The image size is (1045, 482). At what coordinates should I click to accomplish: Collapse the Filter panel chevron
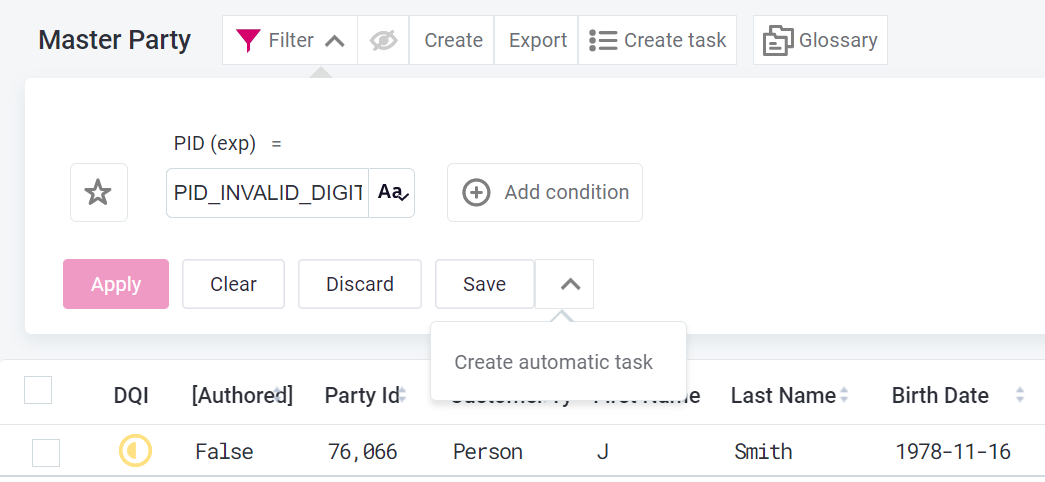335,41
